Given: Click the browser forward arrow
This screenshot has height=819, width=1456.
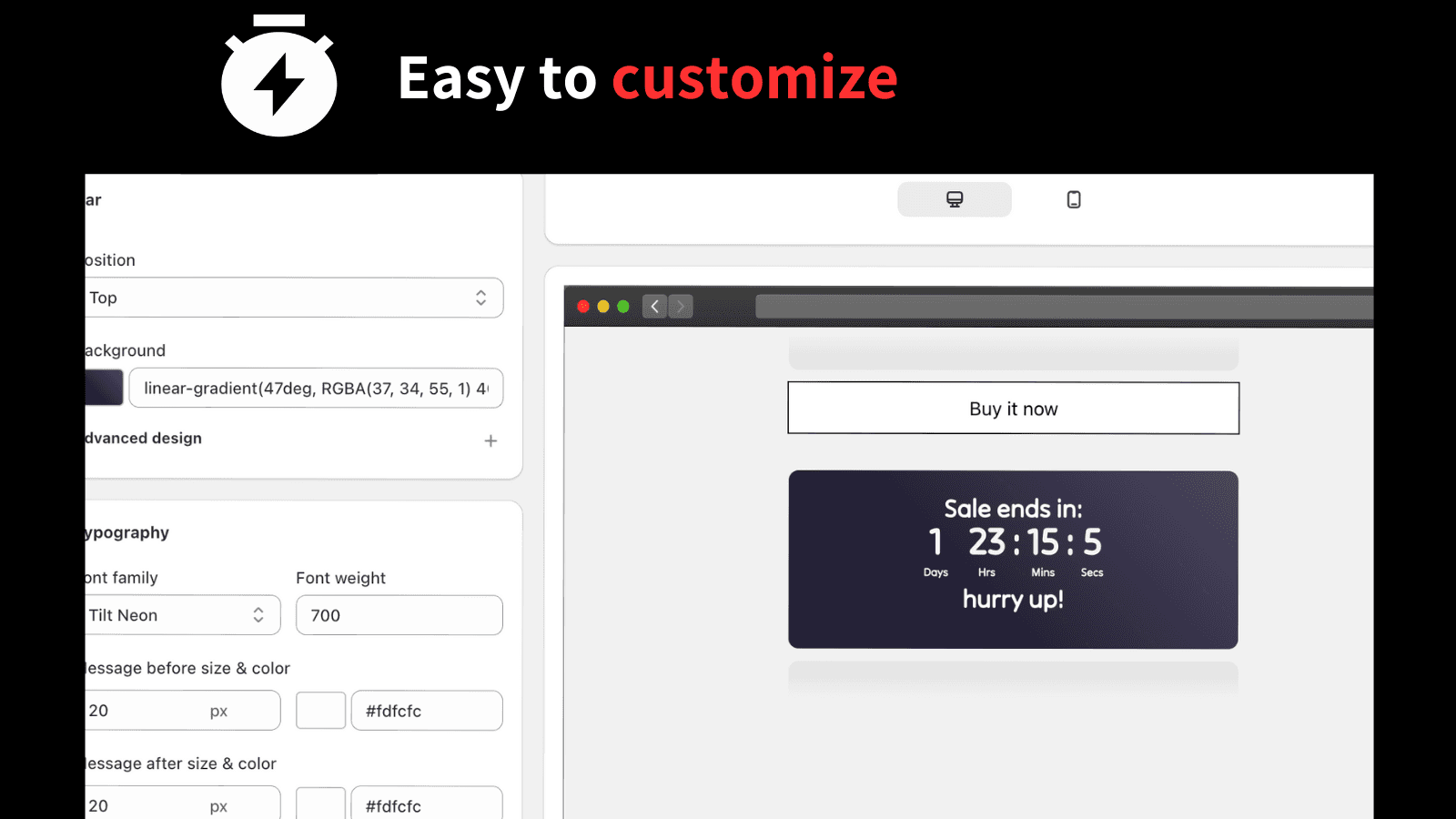Looking at the screenshot, I should coord(681,307).
